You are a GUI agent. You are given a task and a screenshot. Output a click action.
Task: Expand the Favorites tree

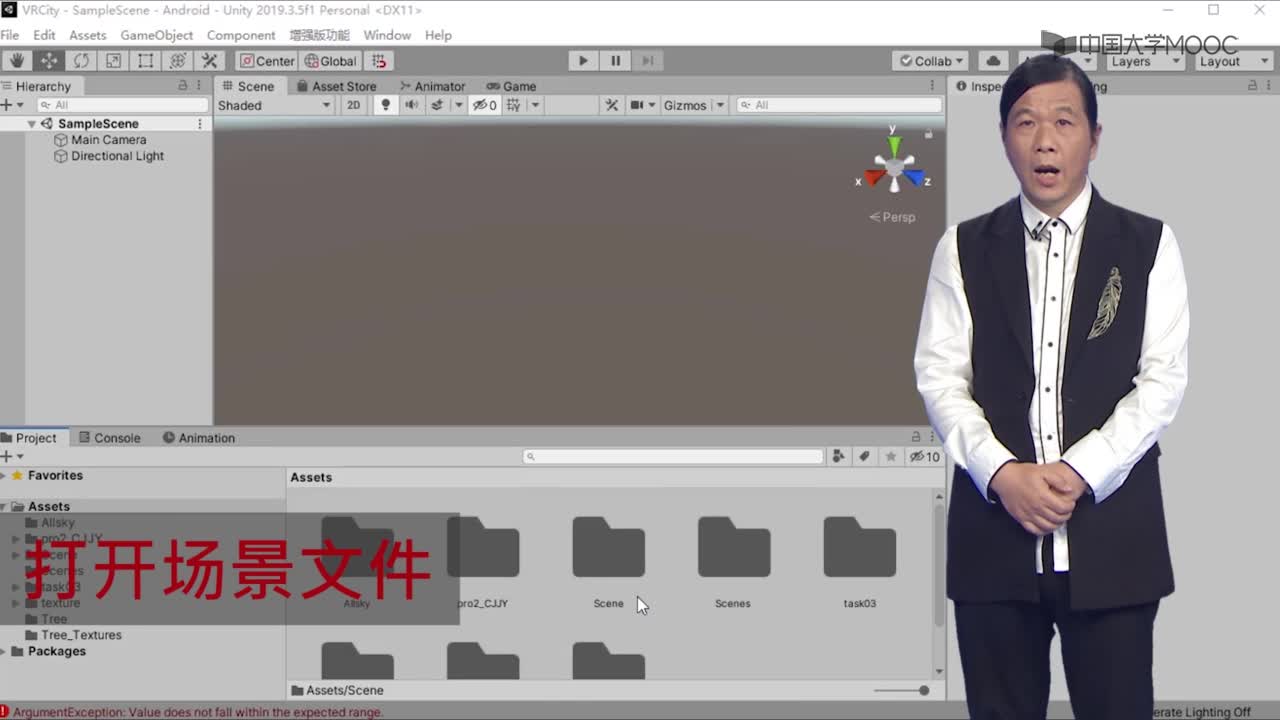click(3, 476)
